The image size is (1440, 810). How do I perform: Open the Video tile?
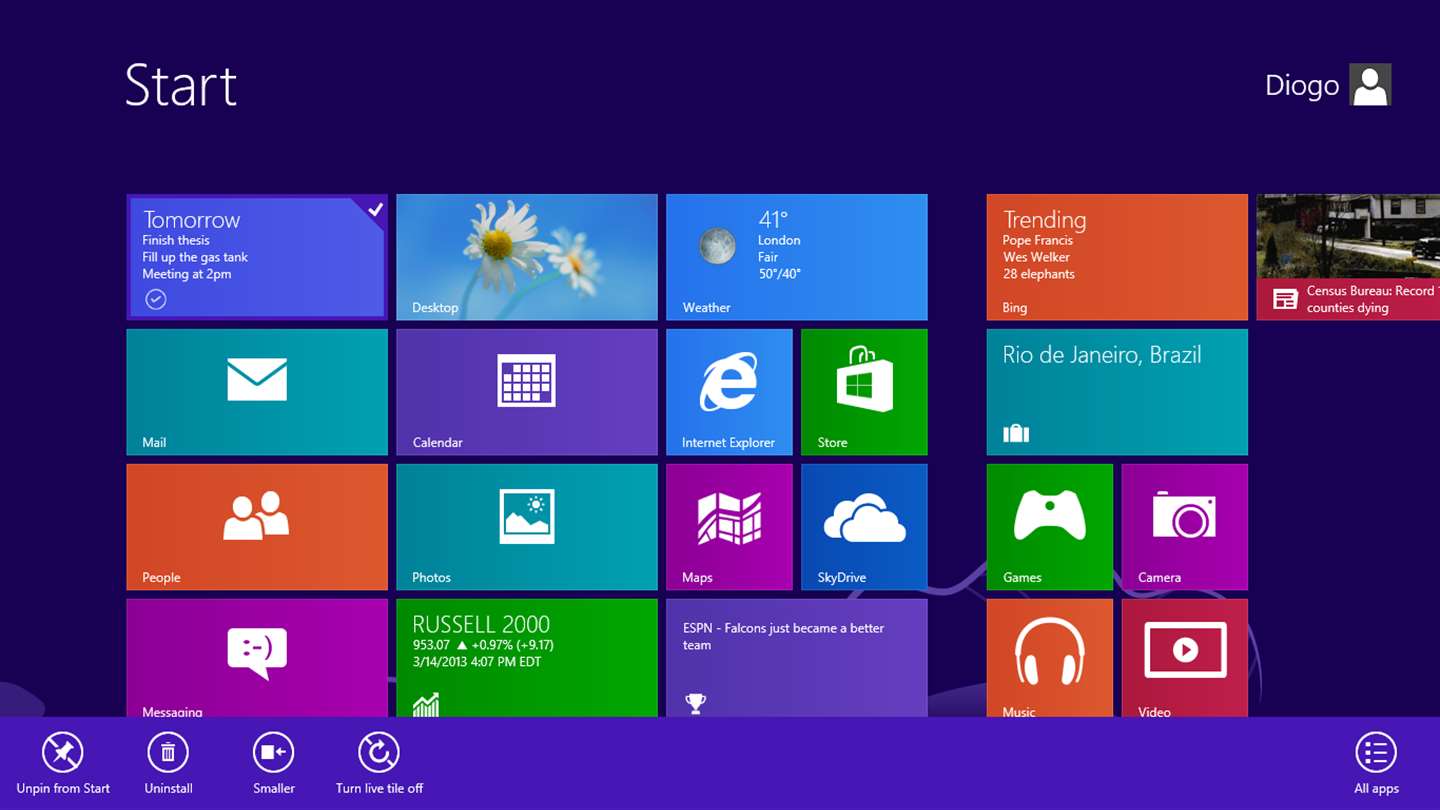pyautogui.click(x=1184, y=658)
